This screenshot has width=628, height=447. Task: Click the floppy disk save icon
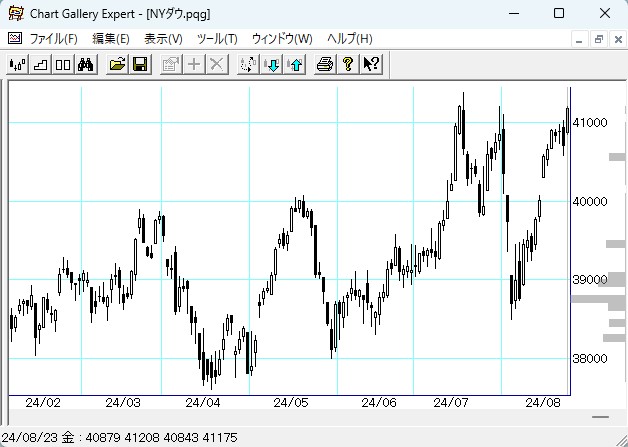coord(140,64)
